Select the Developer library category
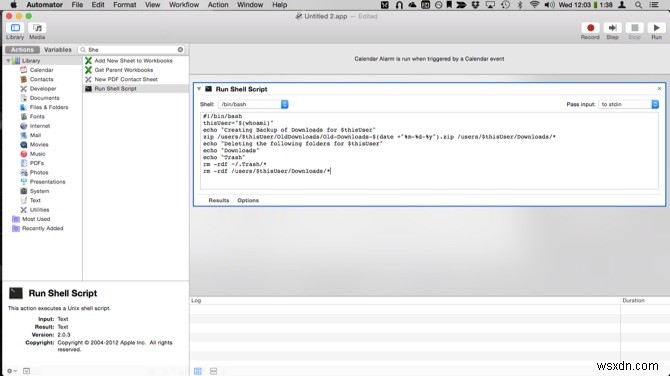The width and height of the screenshot is (670, 376). (x=43, y=88)
